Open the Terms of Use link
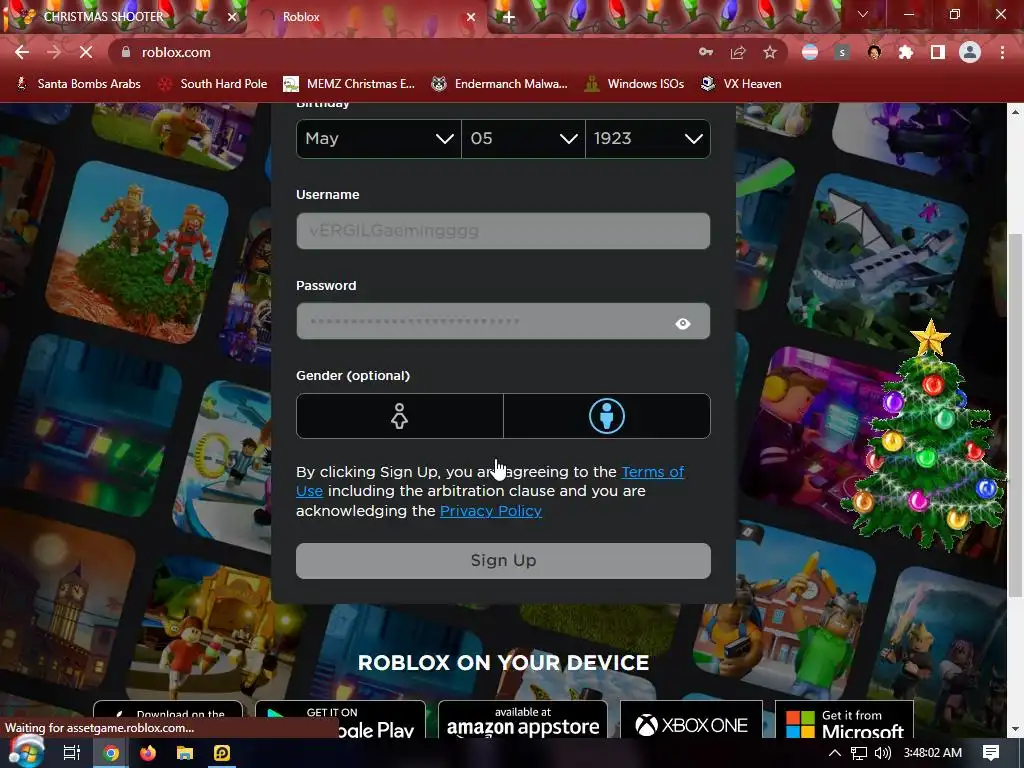This screenshot has width=1024, height=768. pos(652,472)
